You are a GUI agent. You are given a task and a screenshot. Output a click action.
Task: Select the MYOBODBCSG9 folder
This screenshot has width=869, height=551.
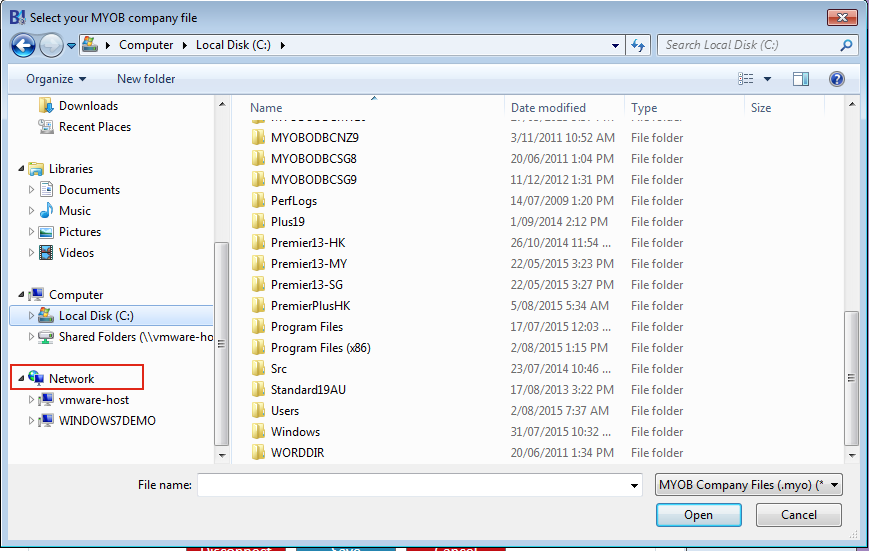click(x=314, y=180)
